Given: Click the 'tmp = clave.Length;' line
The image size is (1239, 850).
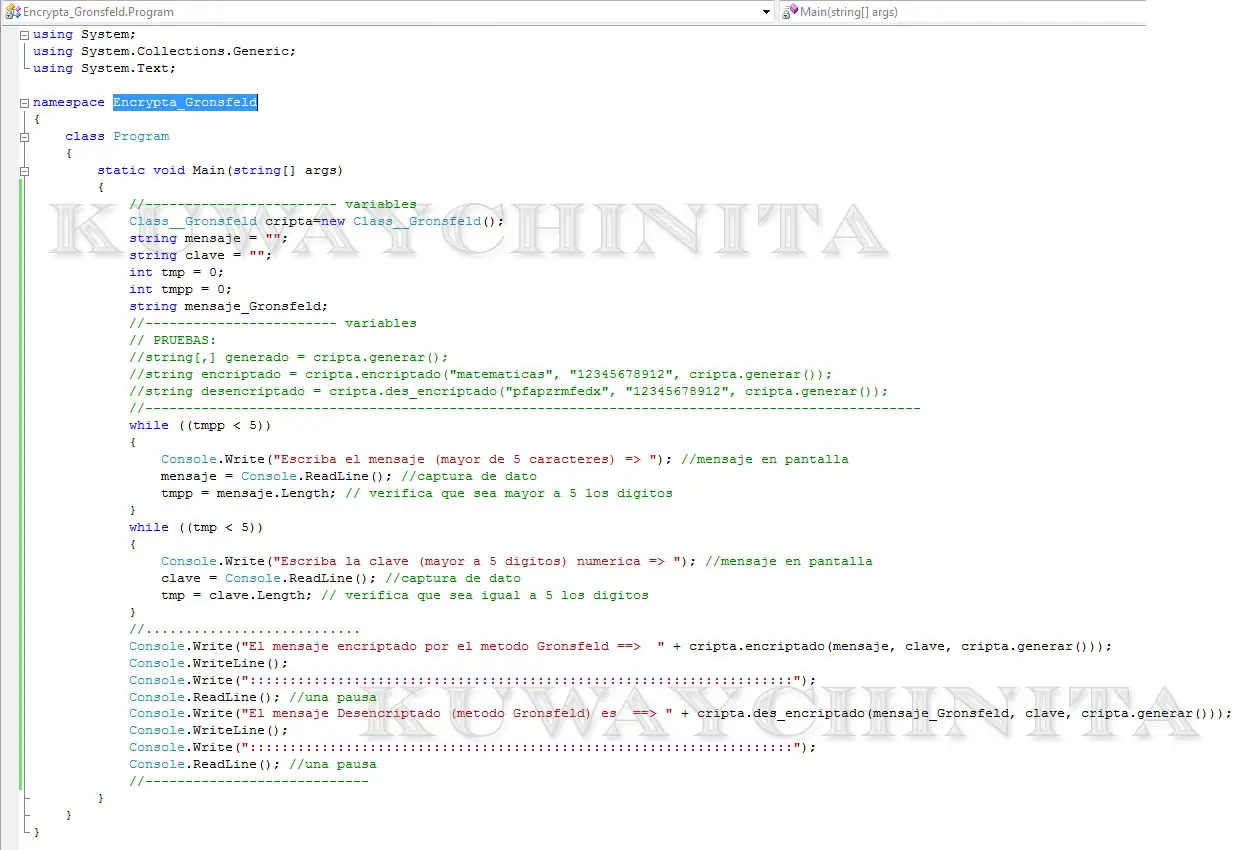Looking at the screenshot, I should tap(405, 595).
